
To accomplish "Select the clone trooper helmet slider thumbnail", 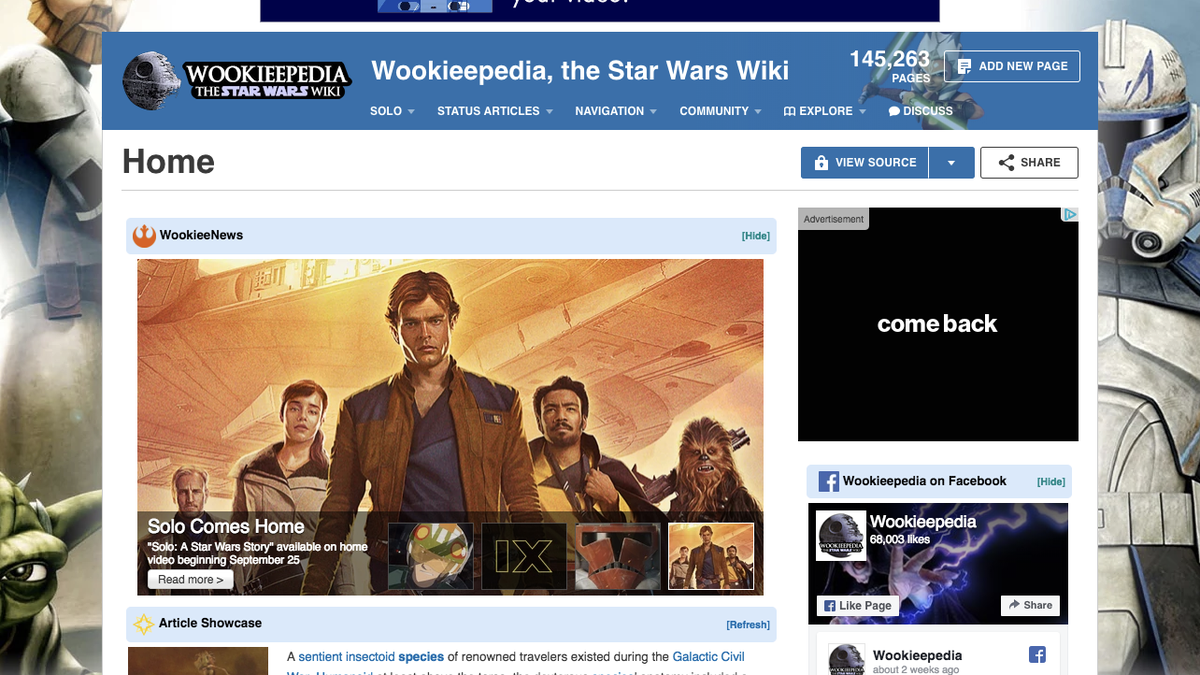I will [x=618, y=558].
